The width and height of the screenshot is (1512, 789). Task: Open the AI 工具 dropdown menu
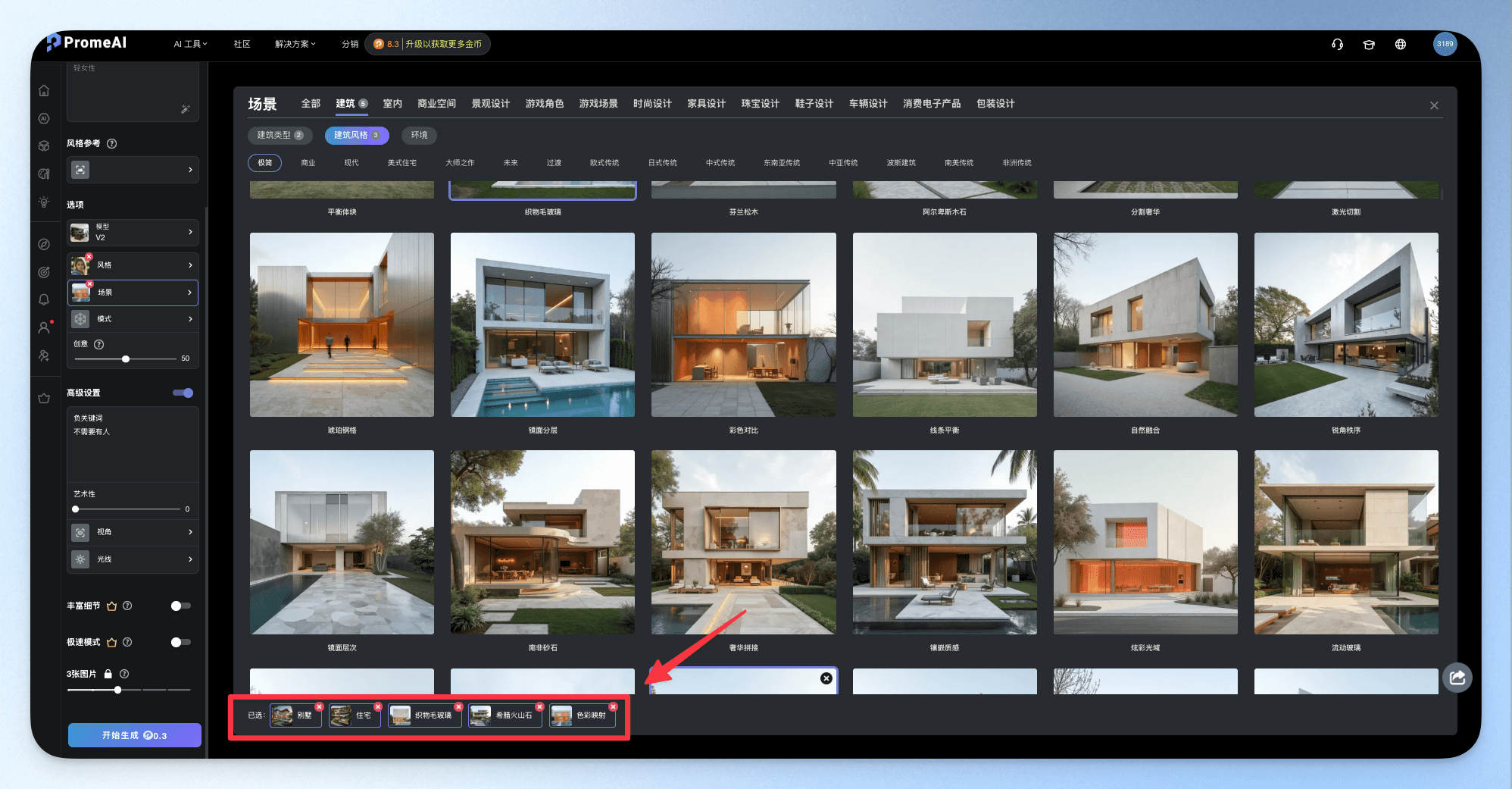[x=190, y=44]
